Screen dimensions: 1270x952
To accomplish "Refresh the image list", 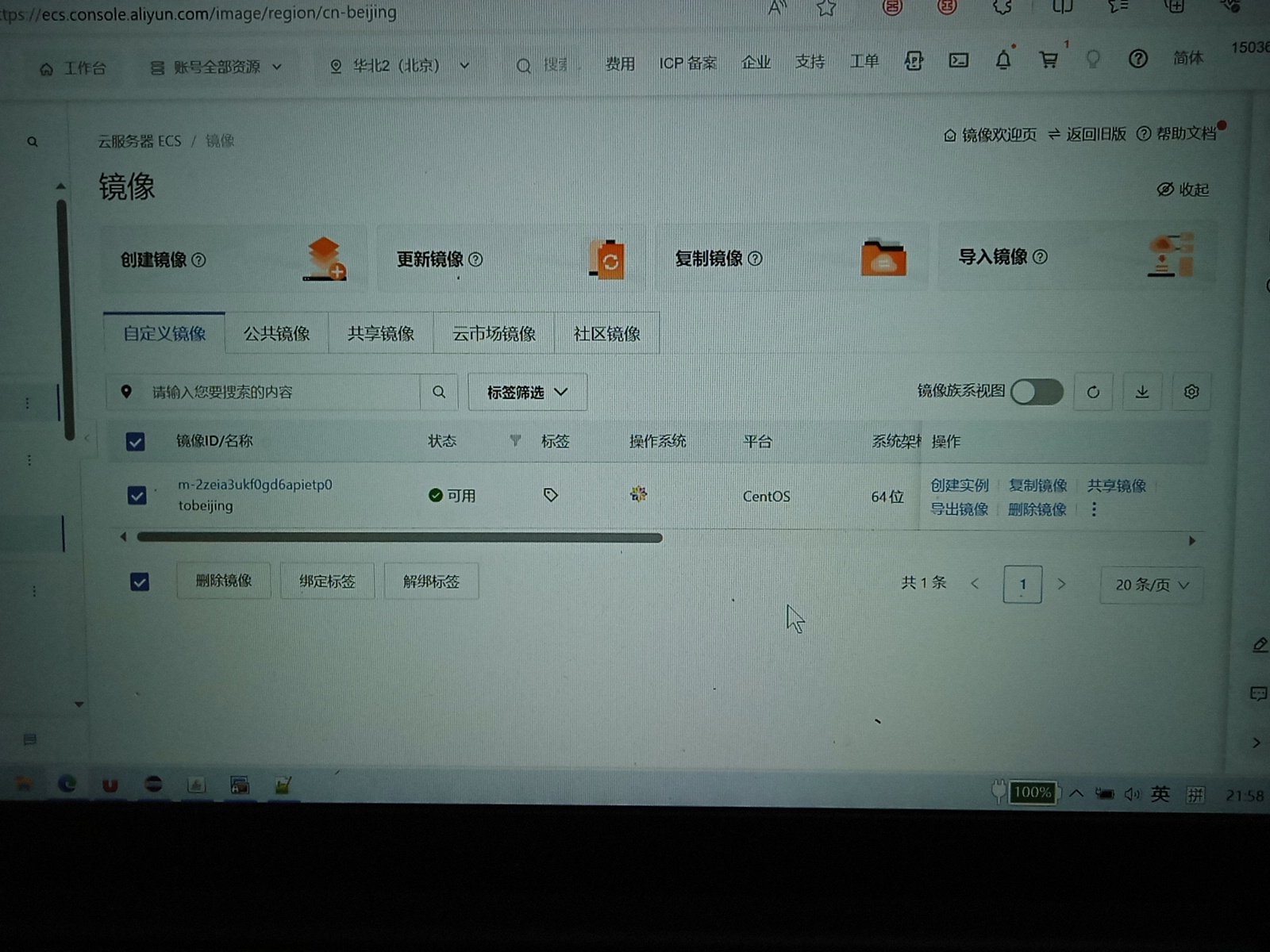I will [1093, 392].
